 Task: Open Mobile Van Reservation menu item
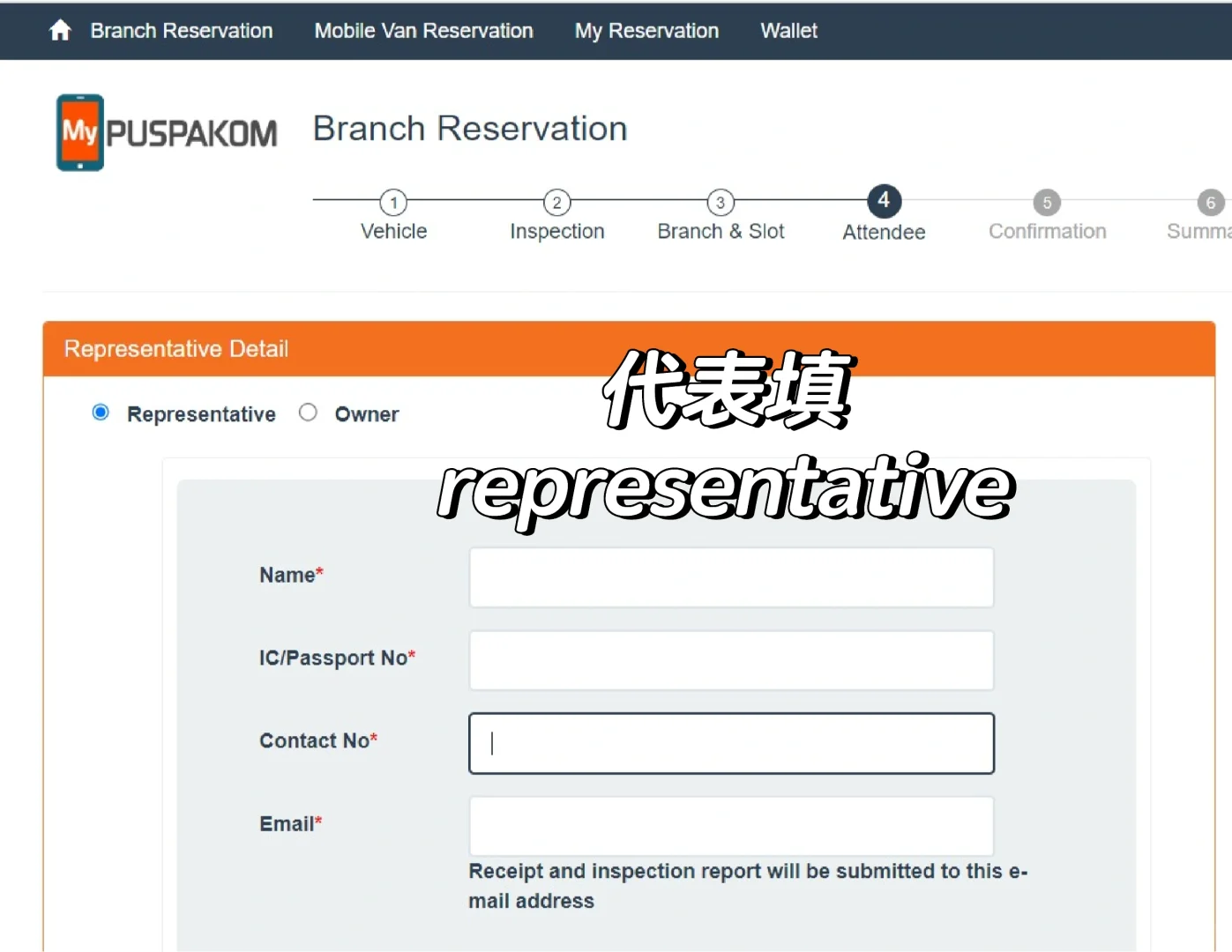tap(424, 31)
